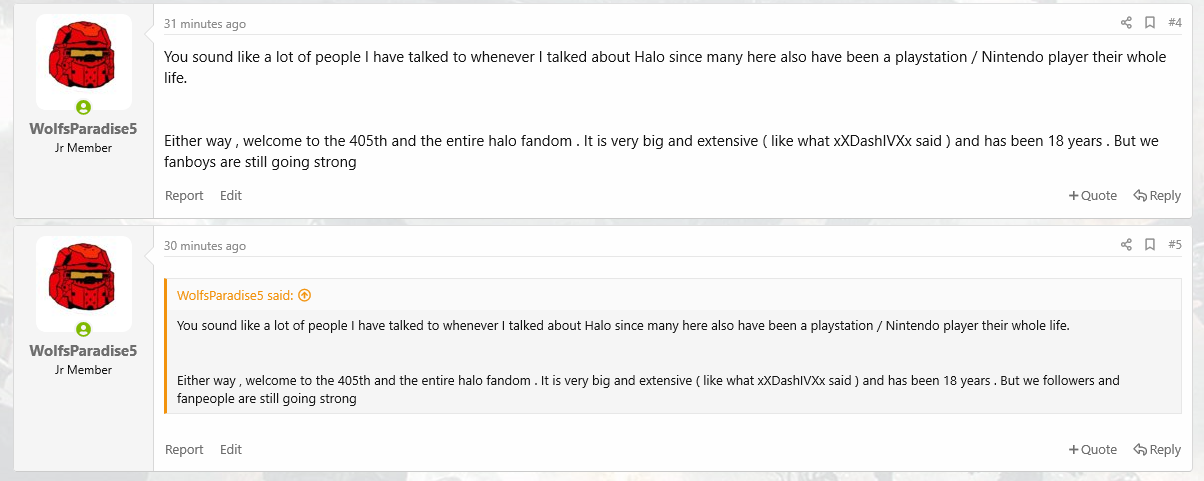Bookmark post #4 using the bookmark icon
1204x481 pixels.
tap(1150, 23)
